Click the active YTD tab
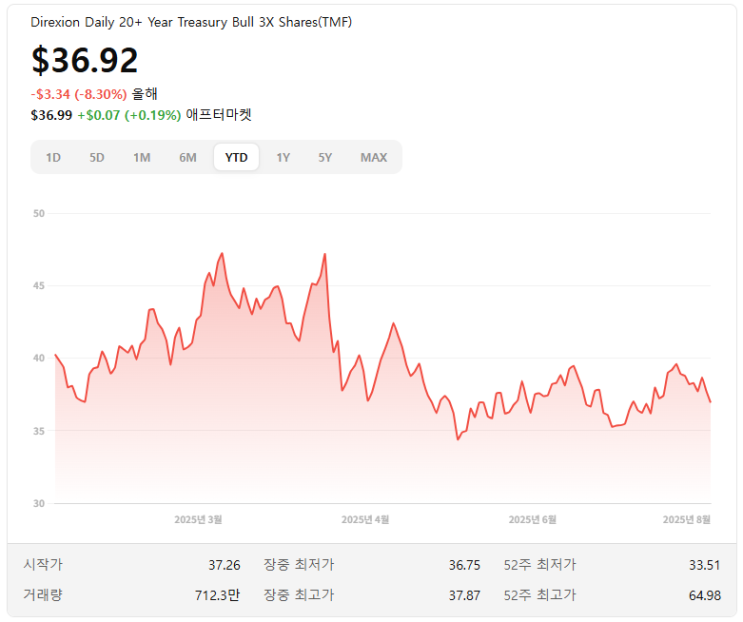 (x=236, y=157)
